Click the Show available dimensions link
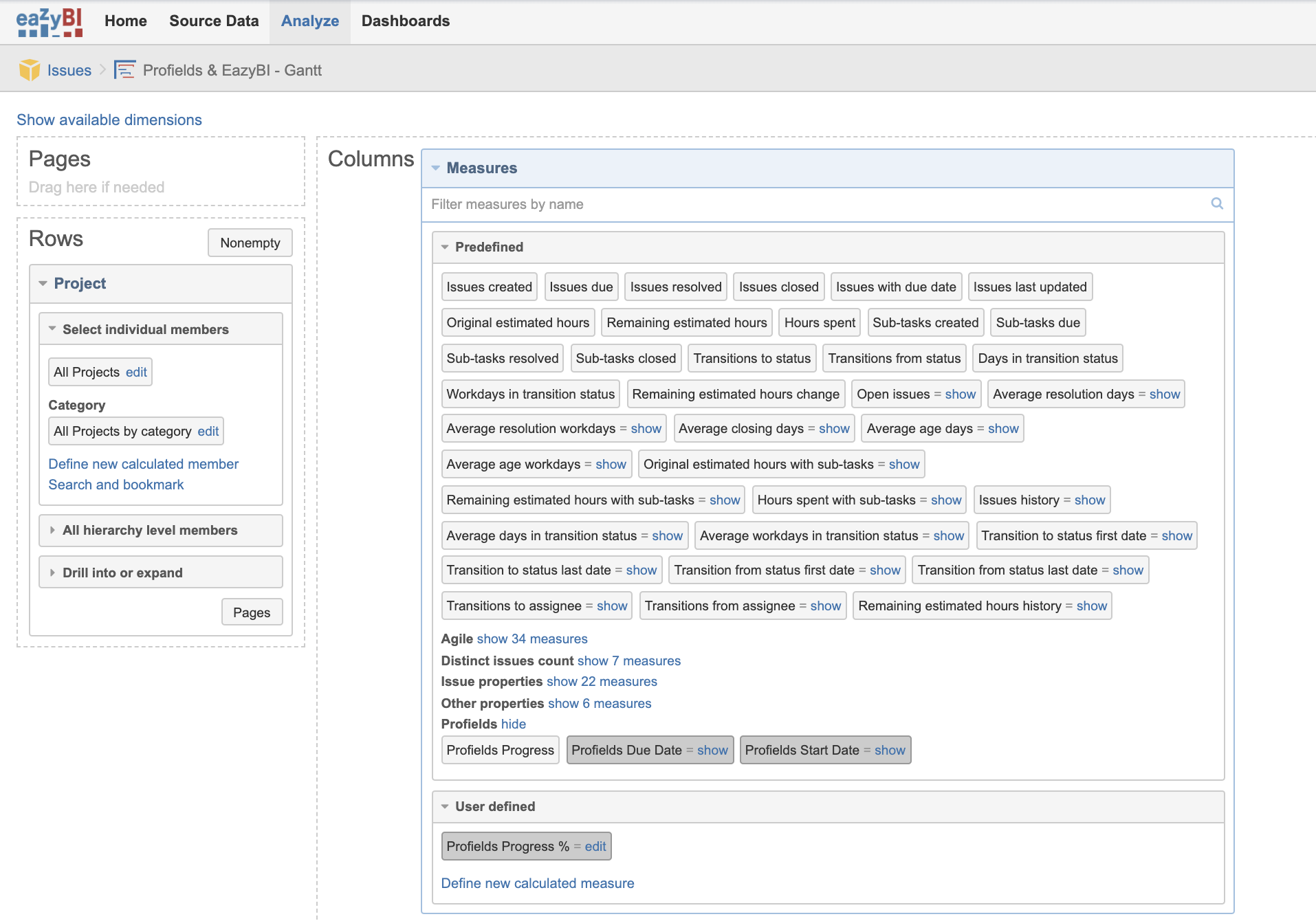1316x921 pixels. click(x=108, y=120)
